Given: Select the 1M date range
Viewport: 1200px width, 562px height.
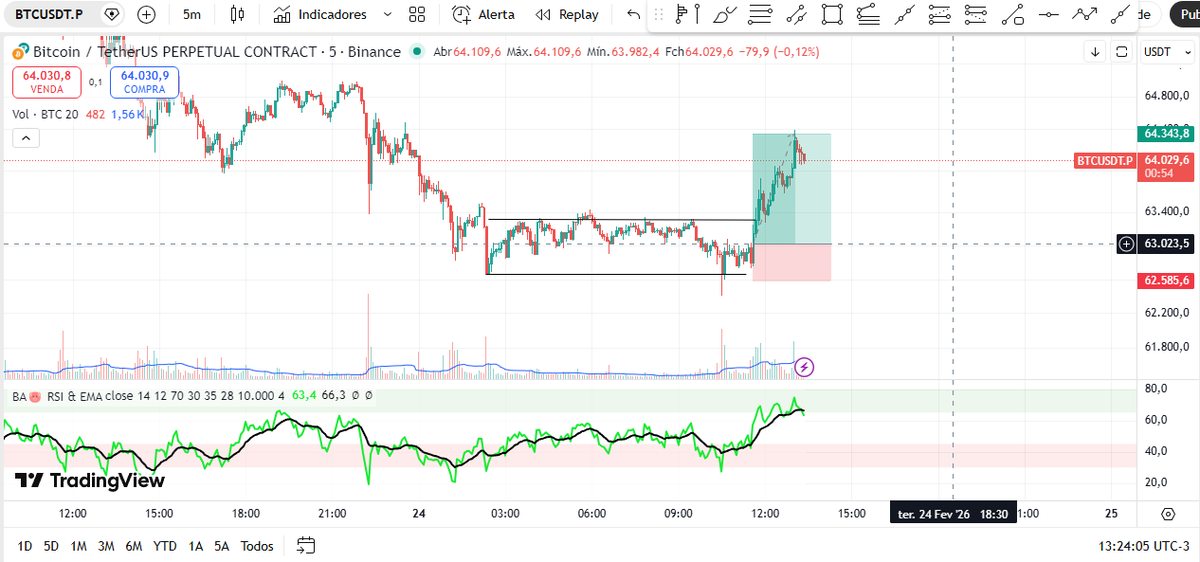Looking at the screenshot, I should coord(78,546).
